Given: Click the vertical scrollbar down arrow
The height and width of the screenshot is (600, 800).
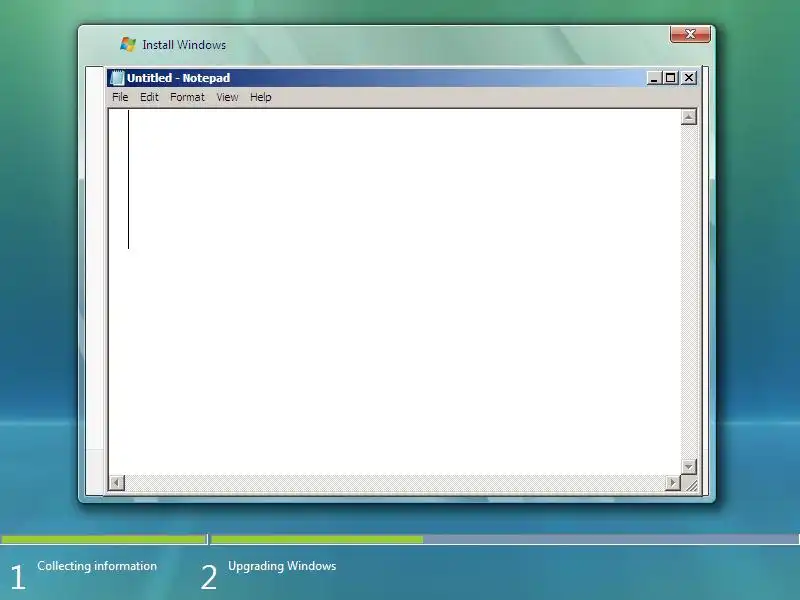Looking at the screenshot, I should 689,466.
